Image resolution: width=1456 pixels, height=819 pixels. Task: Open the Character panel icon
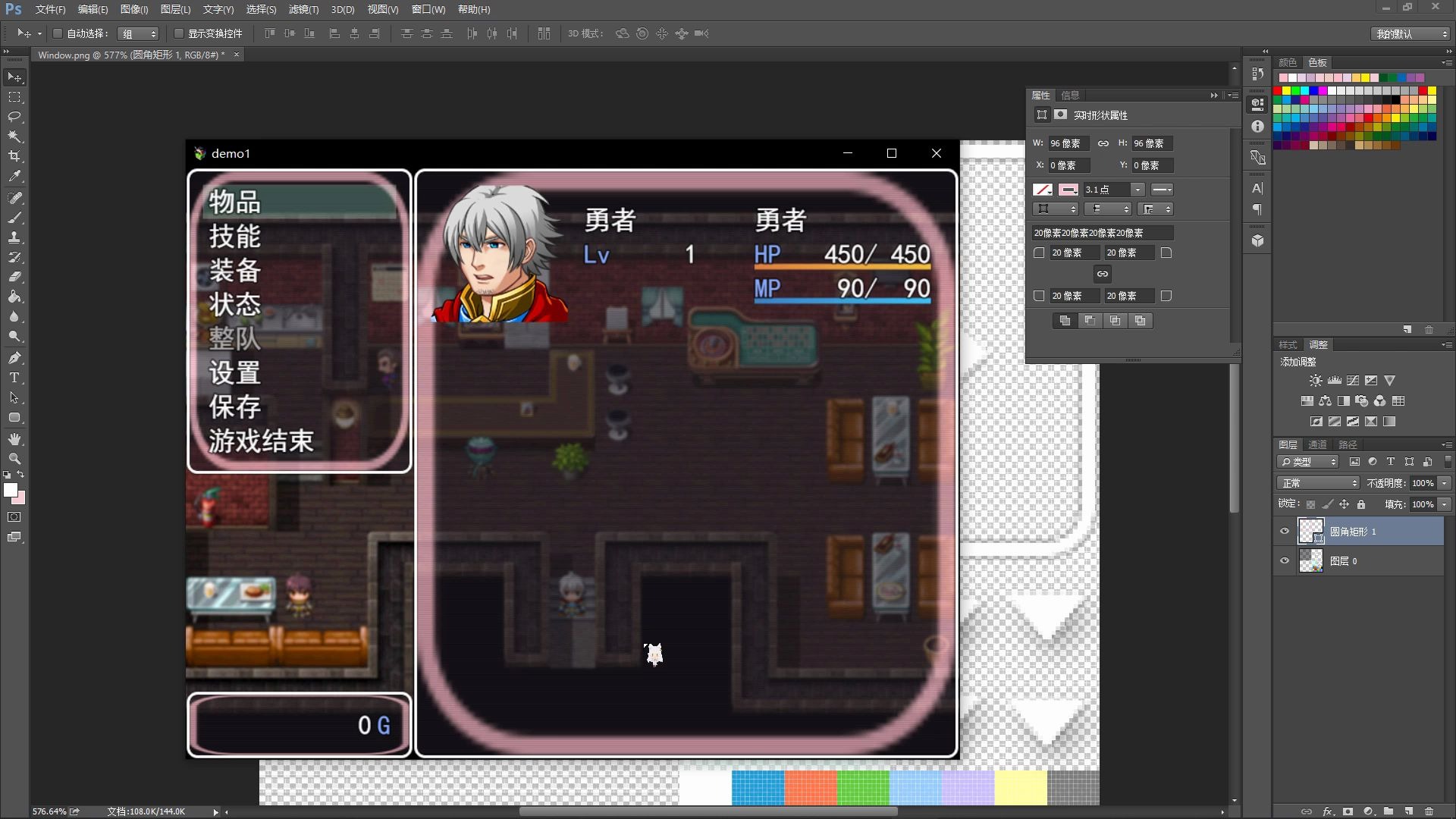[x=1258, y=188]
